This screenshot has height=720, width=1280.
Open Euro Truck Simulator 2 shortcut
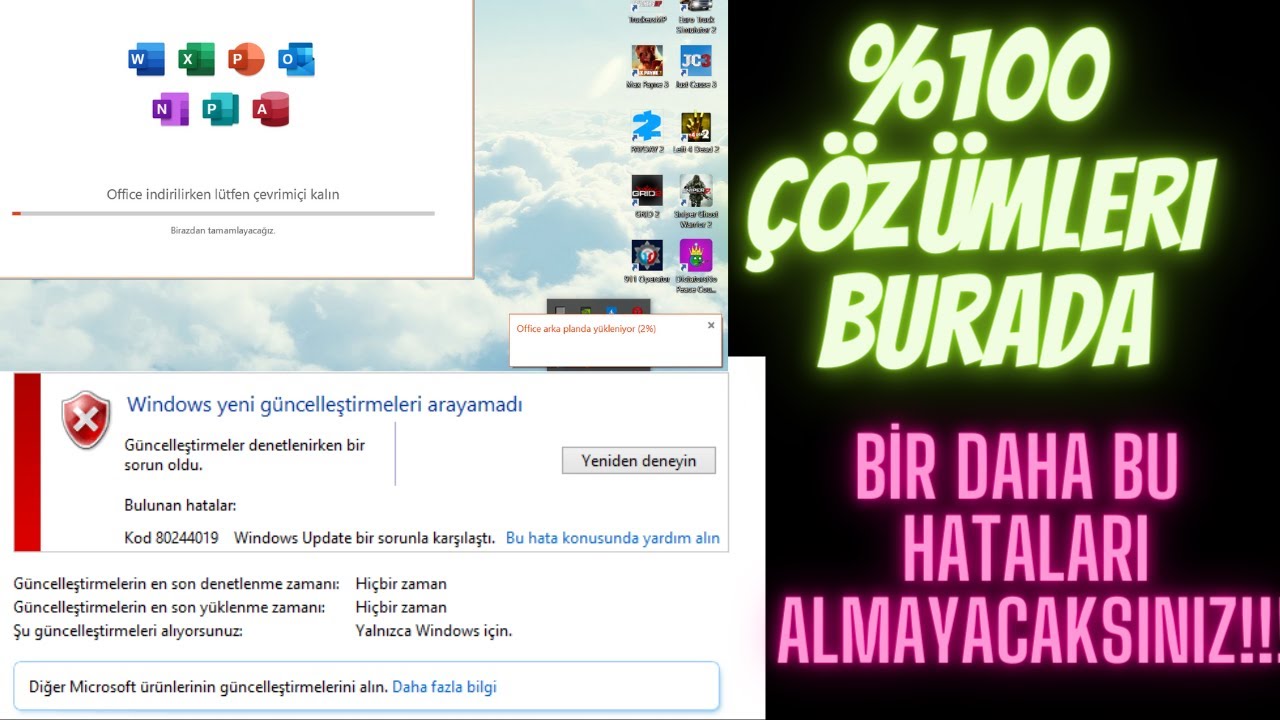pos(696,15)
